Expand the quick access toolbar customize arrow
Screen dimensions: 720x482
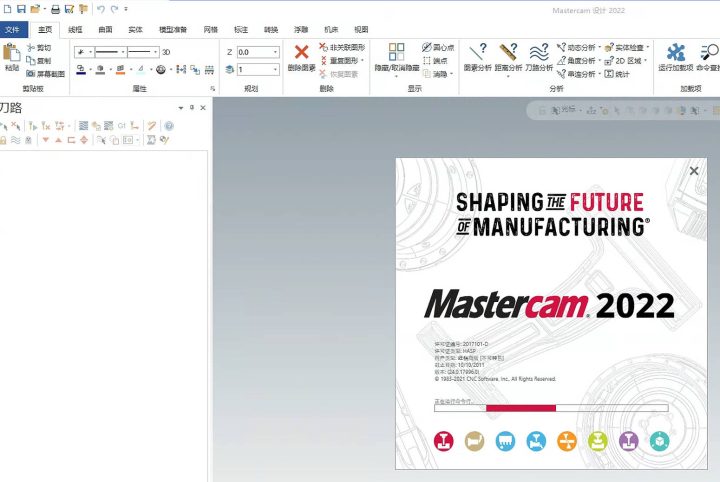[x=126, y=9]
